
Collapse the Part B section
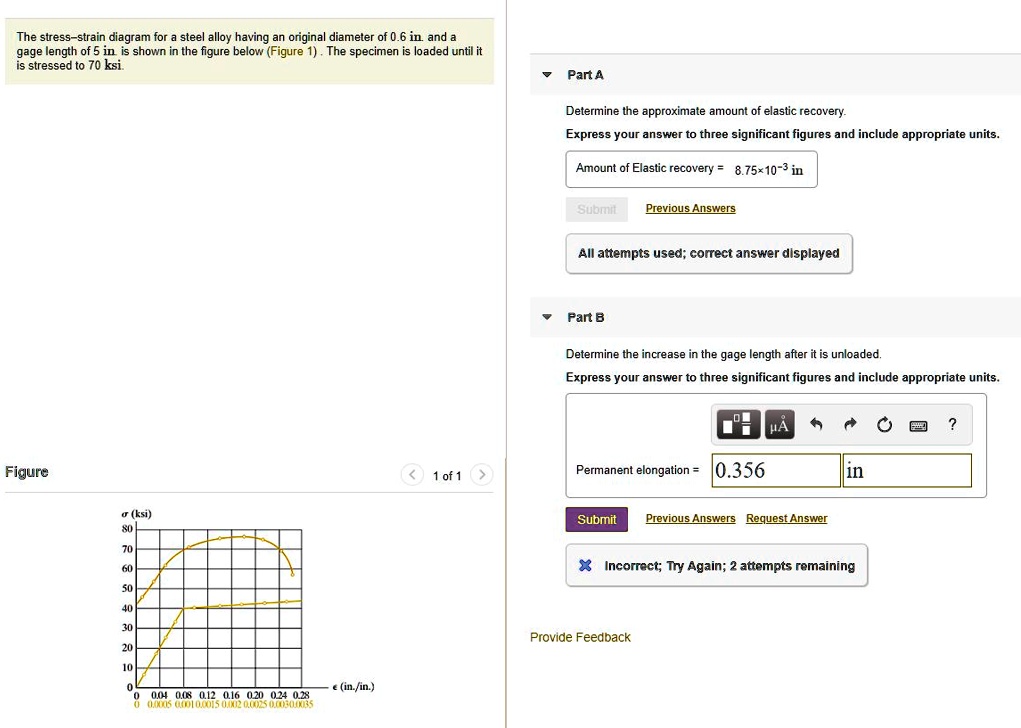coord(546,317)
